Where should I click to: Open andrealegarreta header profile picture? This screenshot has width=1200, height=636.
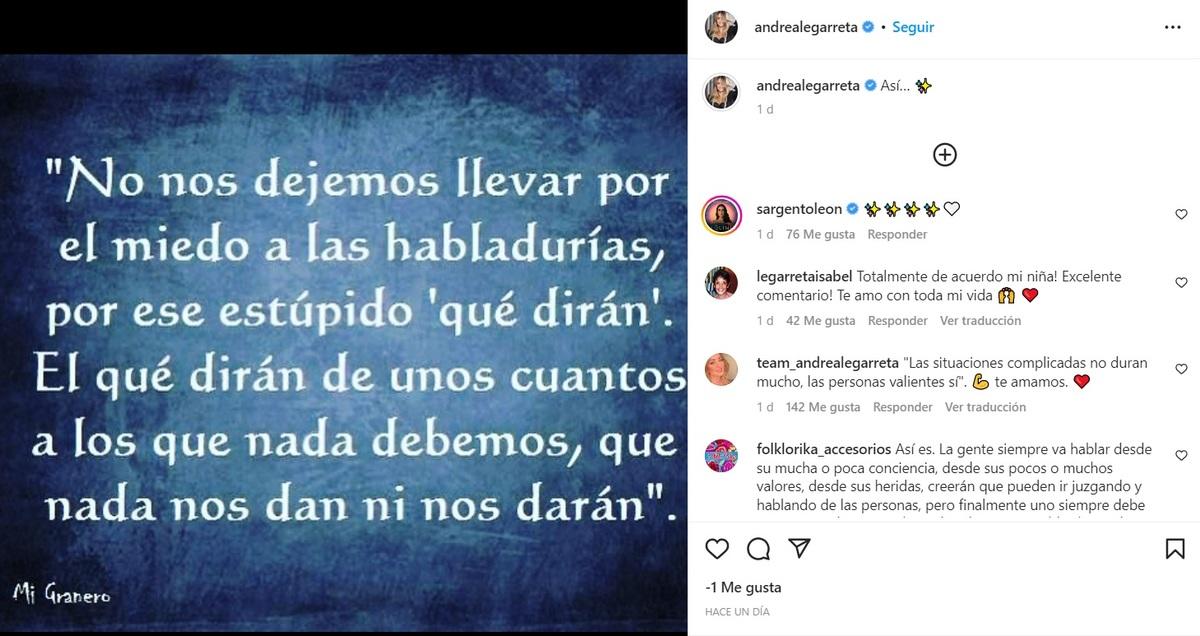point(721,27)
